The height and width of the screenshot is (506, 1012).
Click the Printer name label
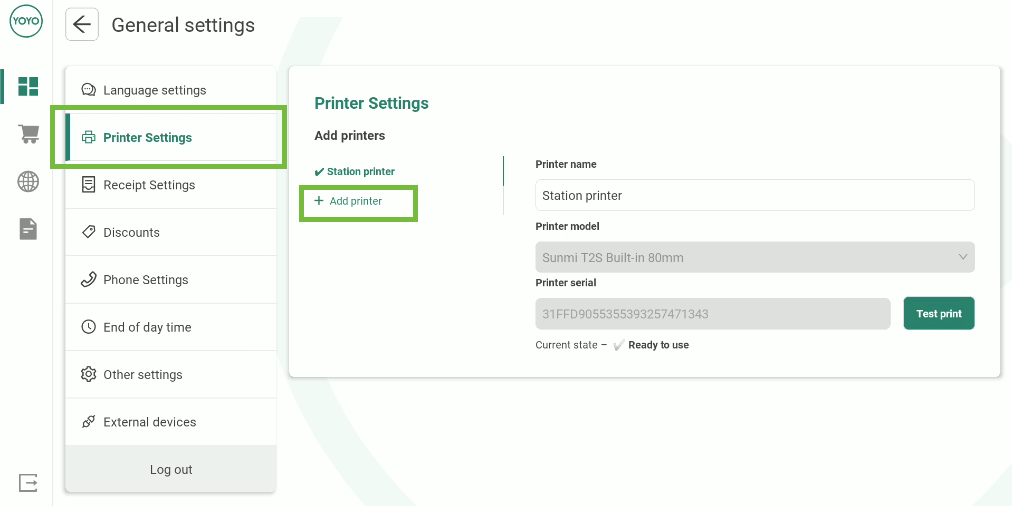pyautogui.click(x=565, y=165)
